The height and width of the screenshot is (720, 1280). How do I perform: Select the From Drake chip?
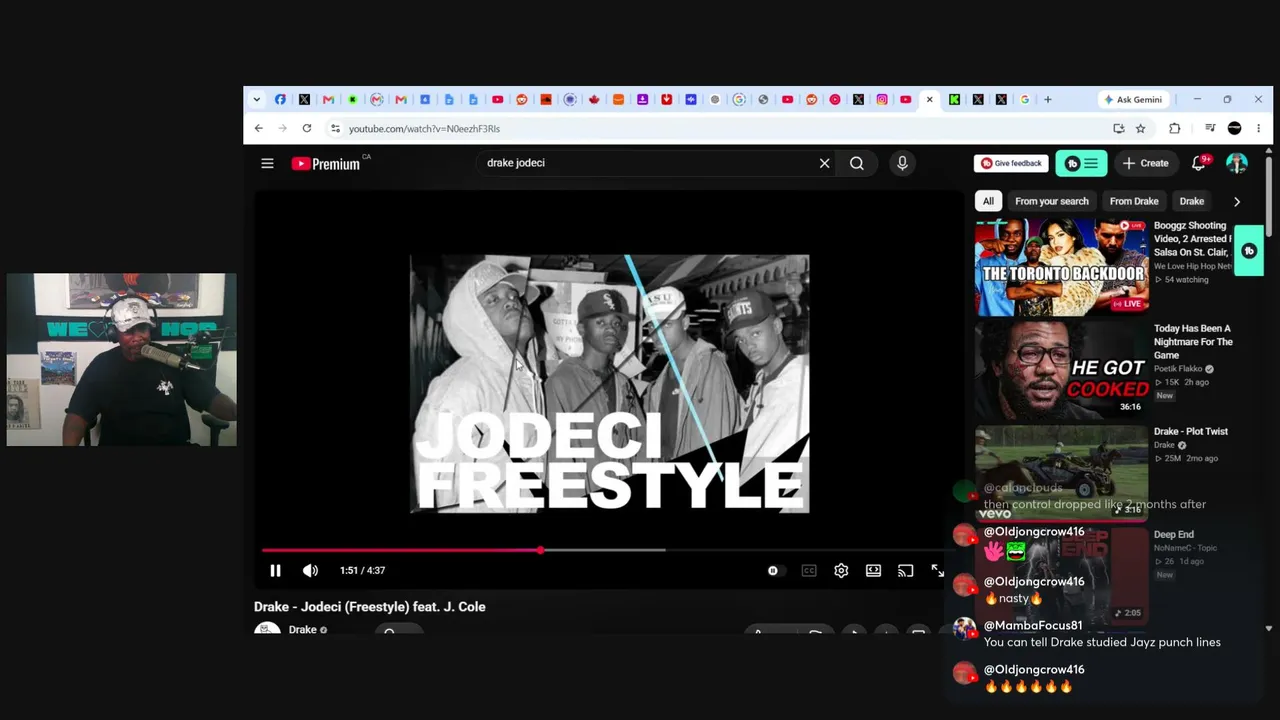pos(1134,201)
